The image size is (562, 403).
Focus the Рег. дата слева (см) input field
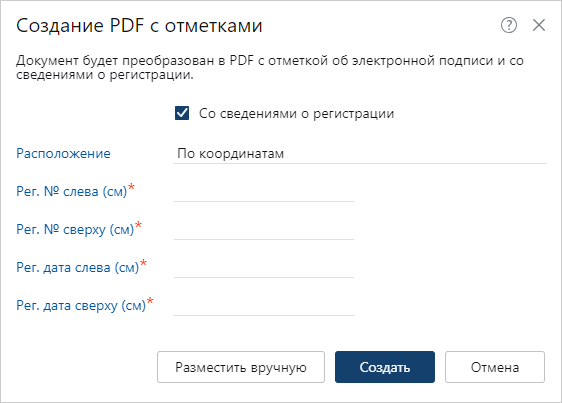pos(264,268)
